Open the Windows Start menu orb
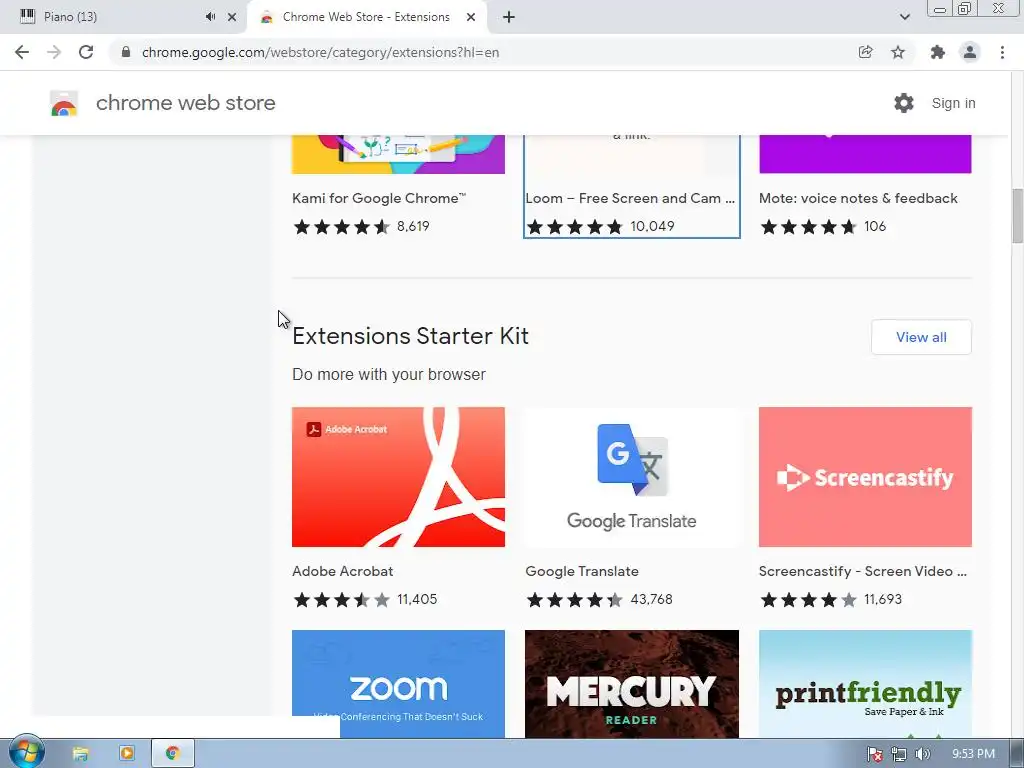Image resolution: width=1024 pixels, height=768 pixels. (x=26, y=753)
